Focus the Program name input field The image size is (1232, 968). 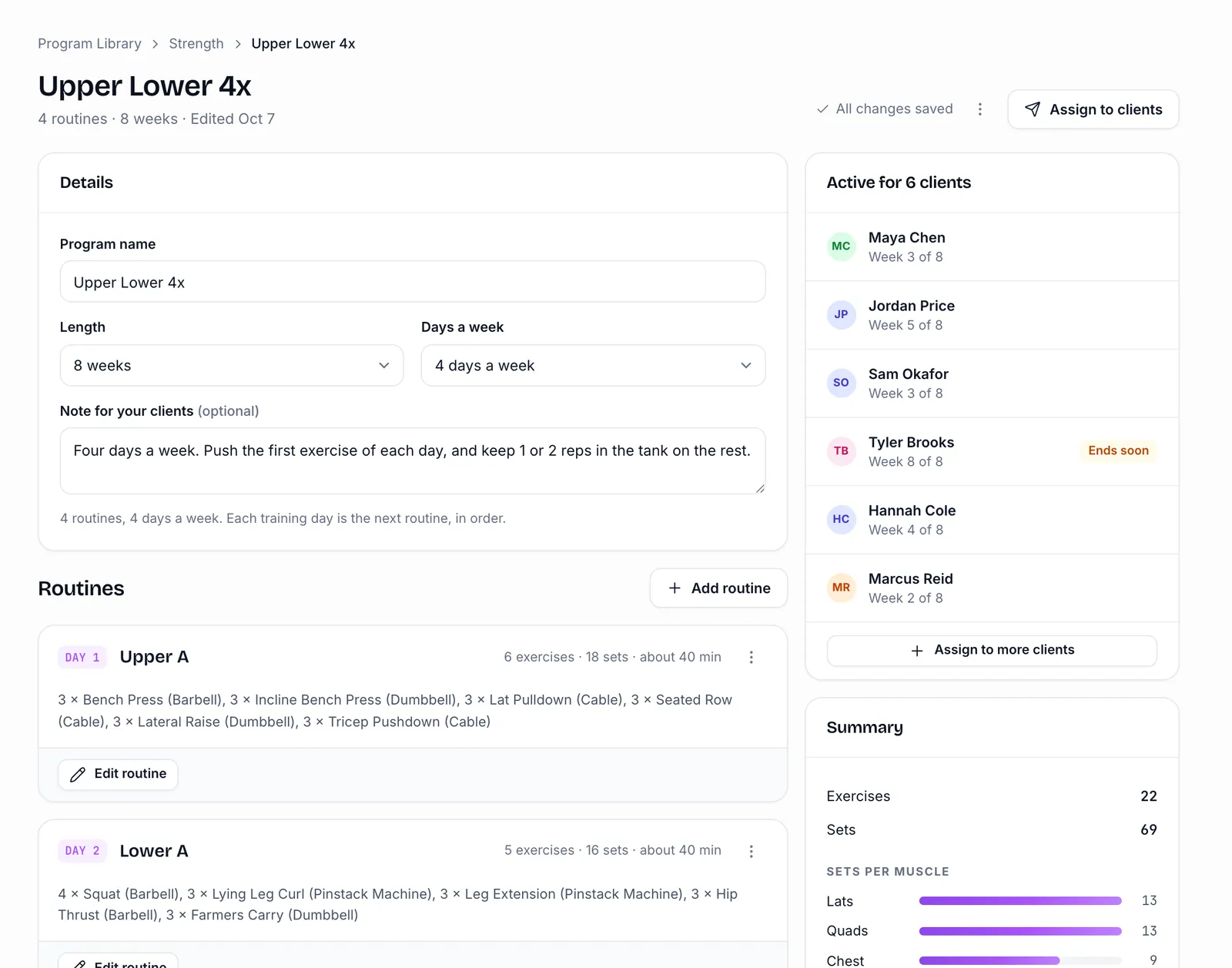tap(413, 282)
